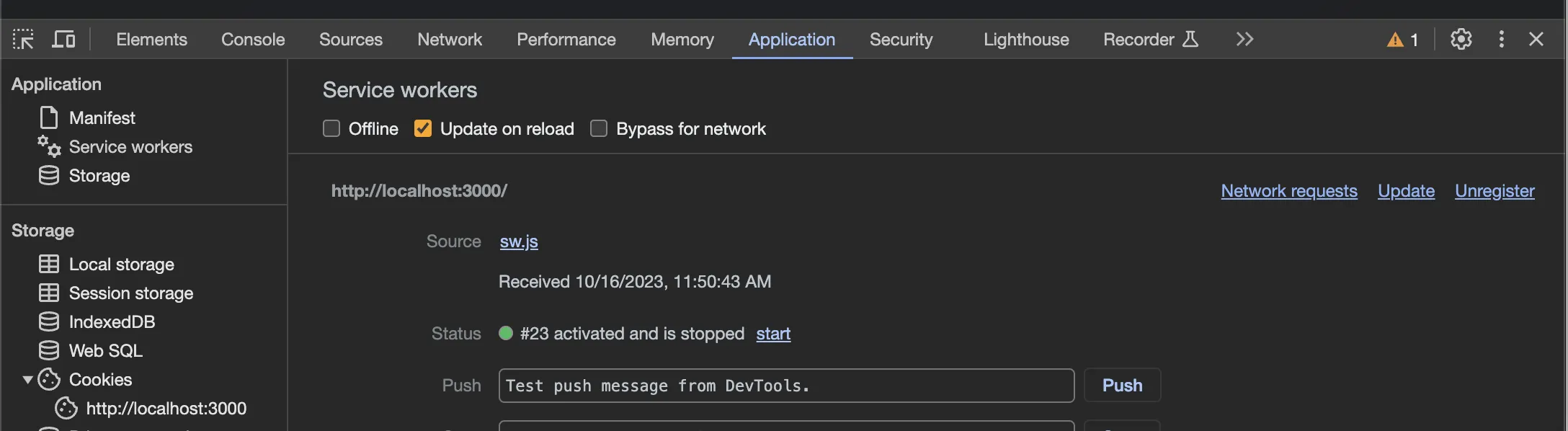Collapse the Cookies tree arrow
This screenshot has width=1568, height=431.
click(x=27, y=379)
